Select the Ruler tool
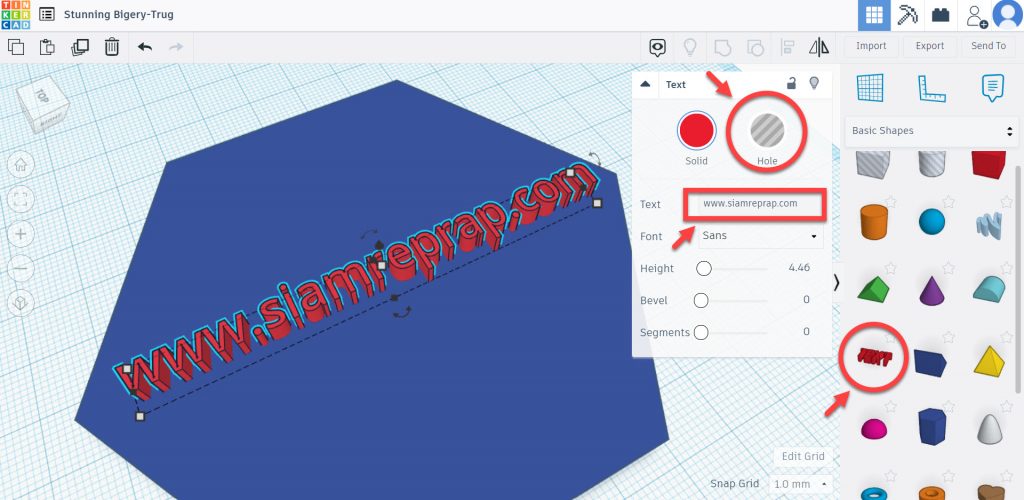This screenshot has height=500, width=1024. [x=931, y=88]
